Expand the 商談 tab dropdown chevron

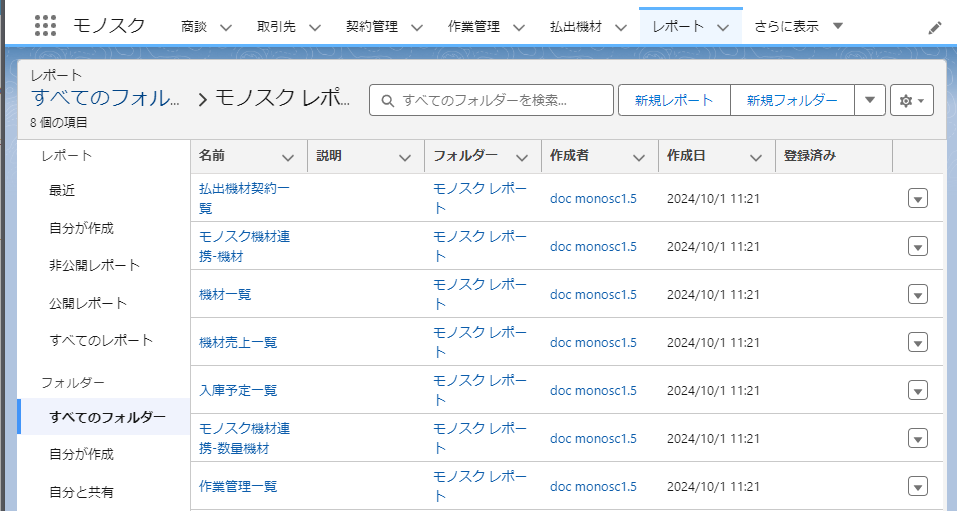[225, 27]
